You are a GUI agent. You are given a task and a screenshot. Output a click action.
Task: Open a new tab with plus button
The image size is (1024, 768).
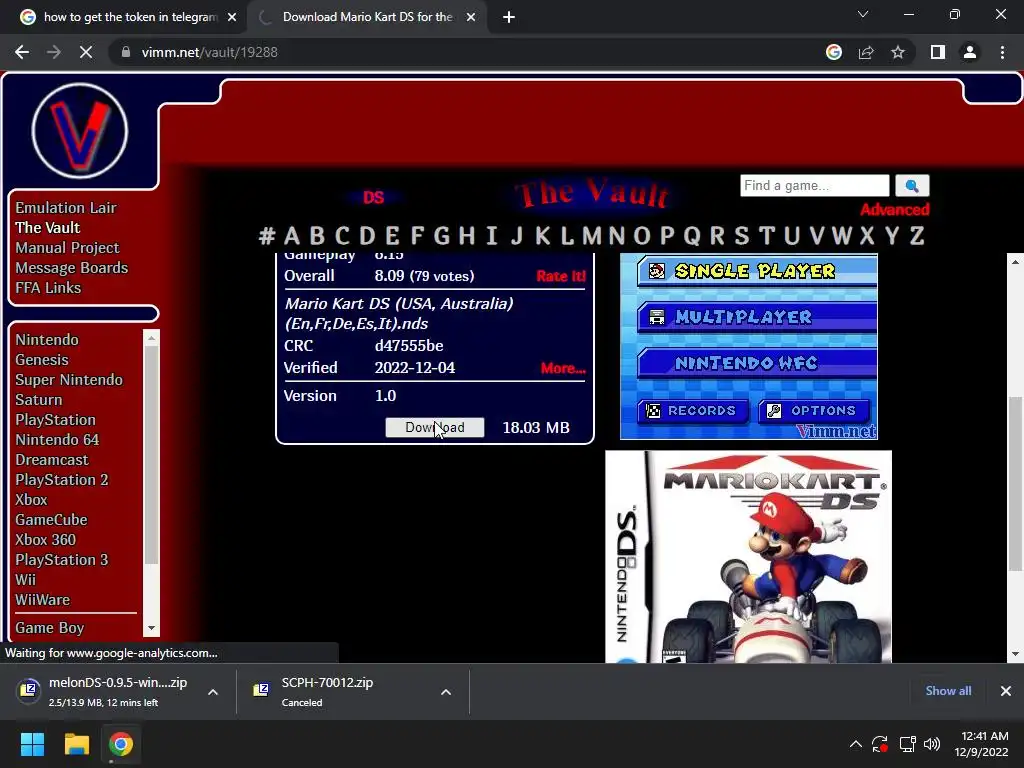(509, 17)
